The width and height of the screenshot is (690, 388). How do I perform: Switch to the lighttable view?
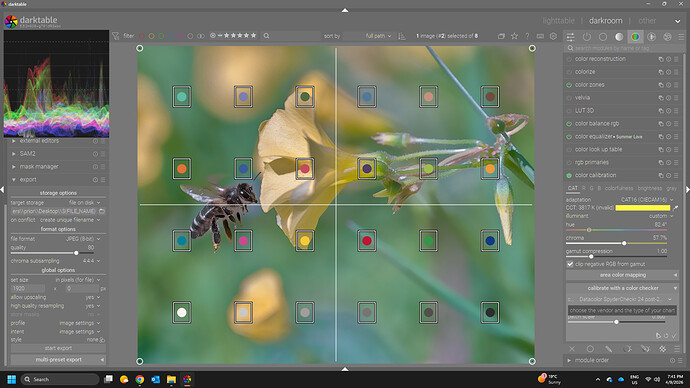(558, 21)
